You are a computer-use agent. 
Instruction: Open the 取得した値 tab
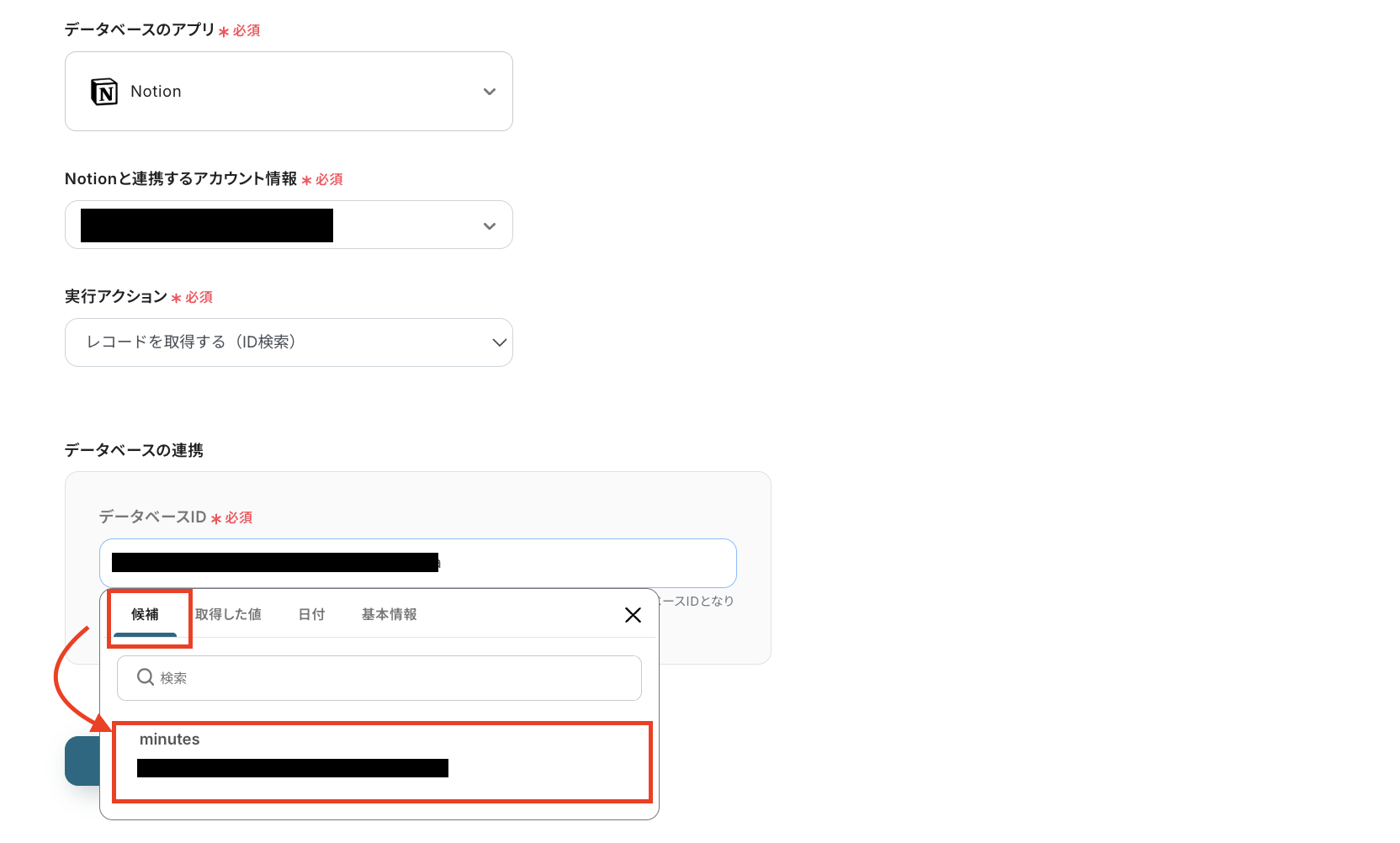click(x=228, y=615)
